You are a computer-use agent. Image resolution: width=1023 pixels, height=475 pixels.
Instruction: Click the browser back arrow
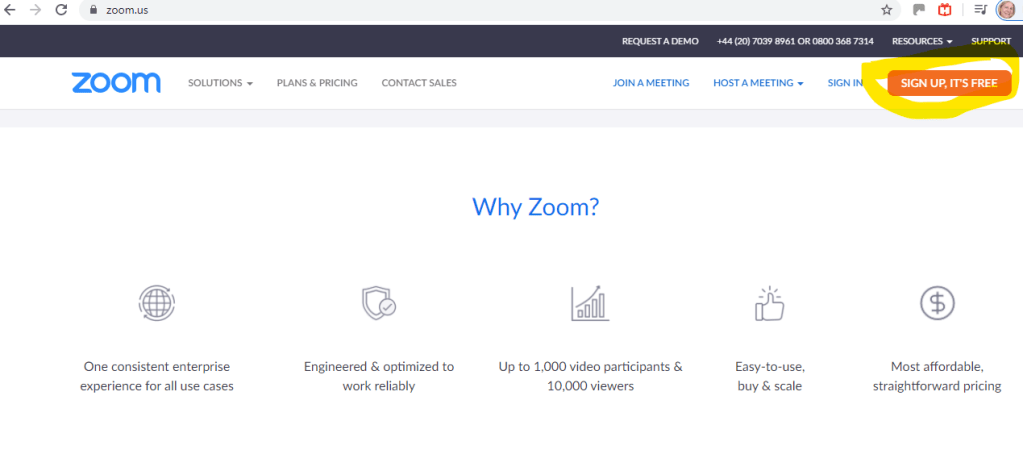(10, 10)
